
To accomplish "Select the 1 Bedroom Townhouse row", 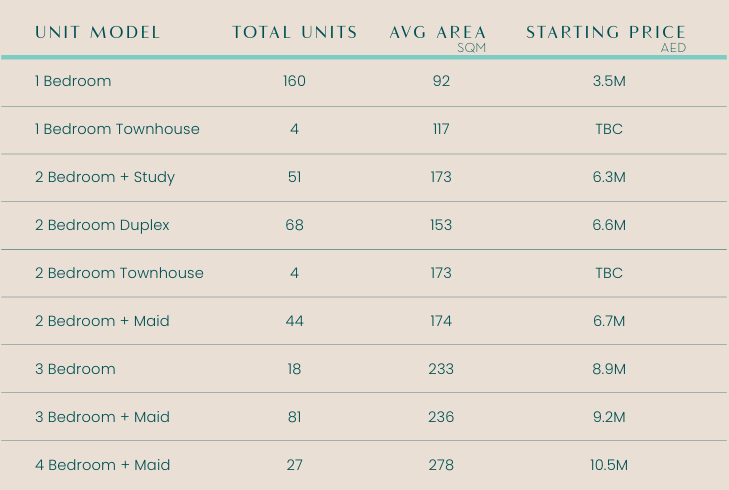I will [x=117, y=129].
